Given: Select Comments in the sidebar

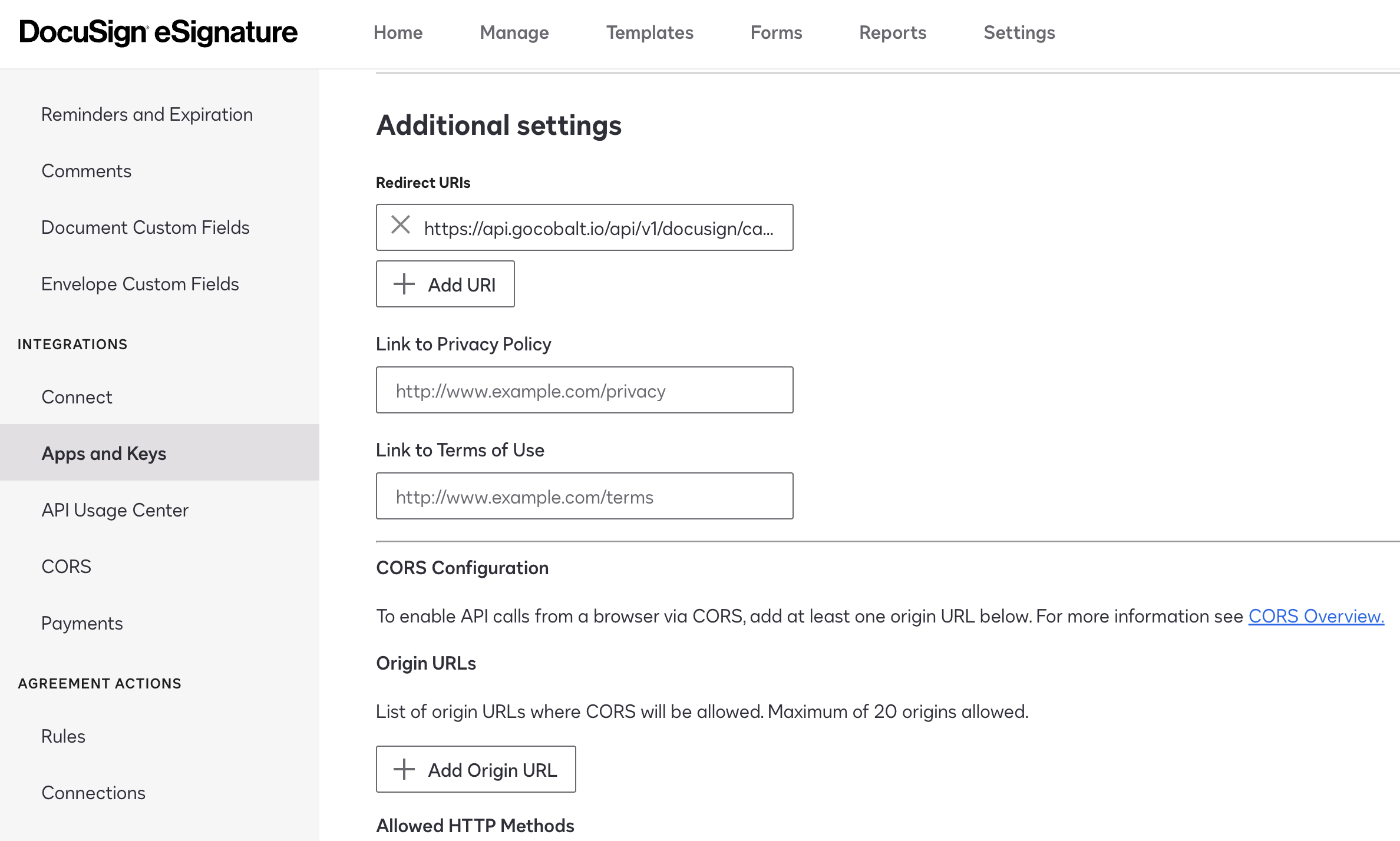Looking at the screenshot, I should 86,170.
